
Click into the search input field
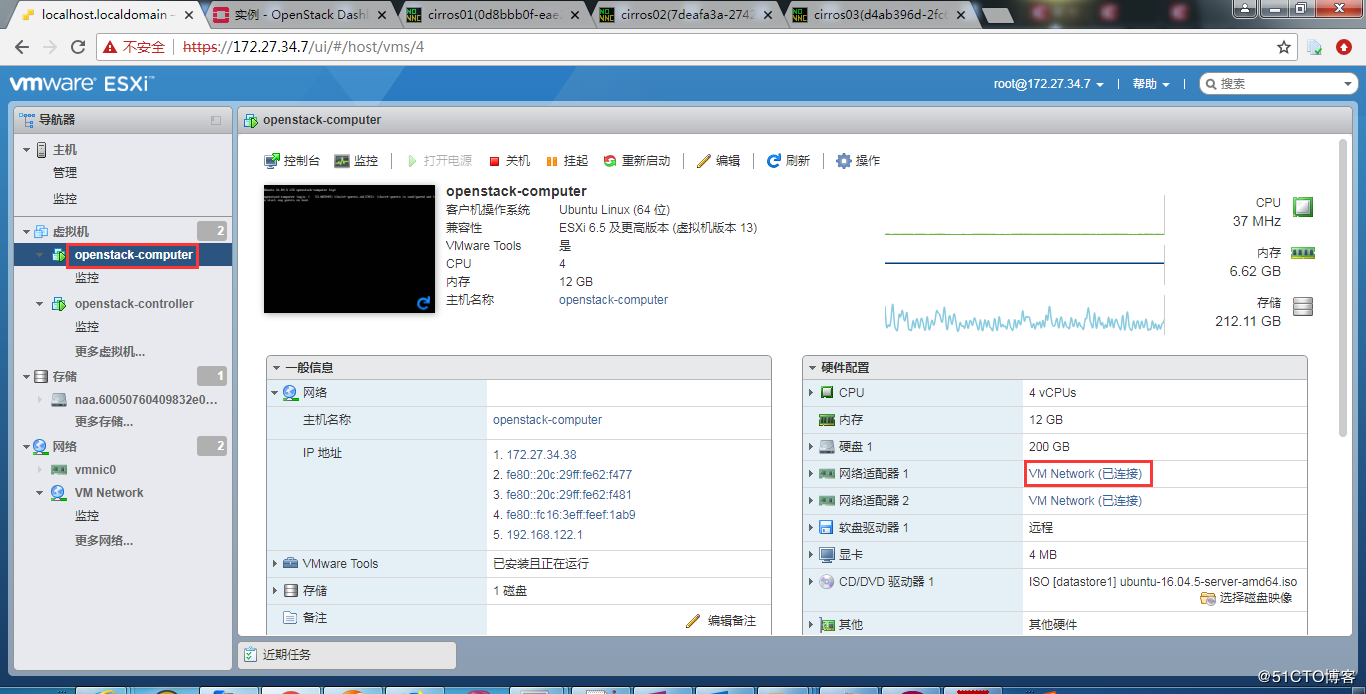click(x=1278, y=84)
